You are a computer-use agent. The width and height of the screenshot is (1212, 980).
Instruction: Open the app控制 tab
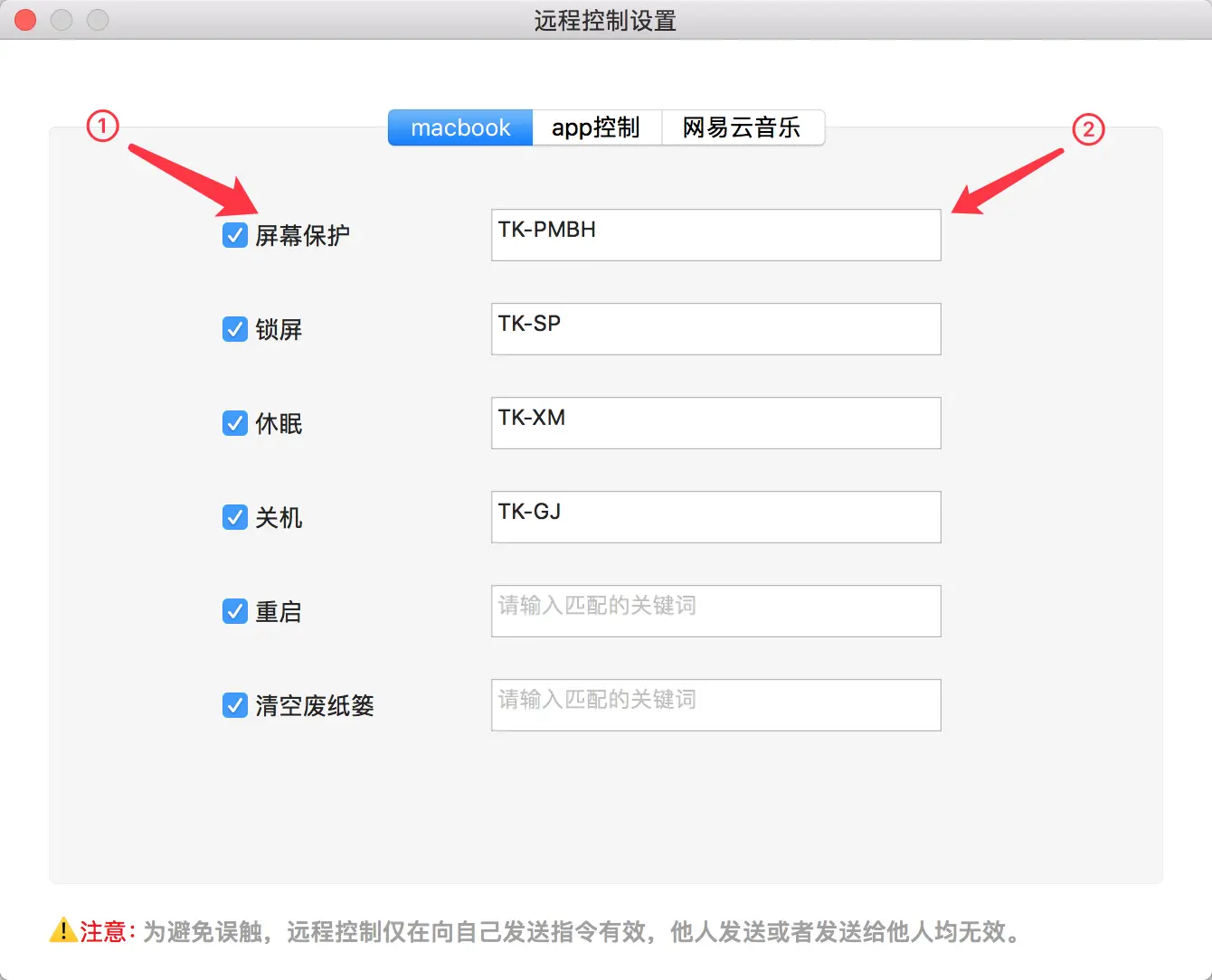tap(597, 127)
